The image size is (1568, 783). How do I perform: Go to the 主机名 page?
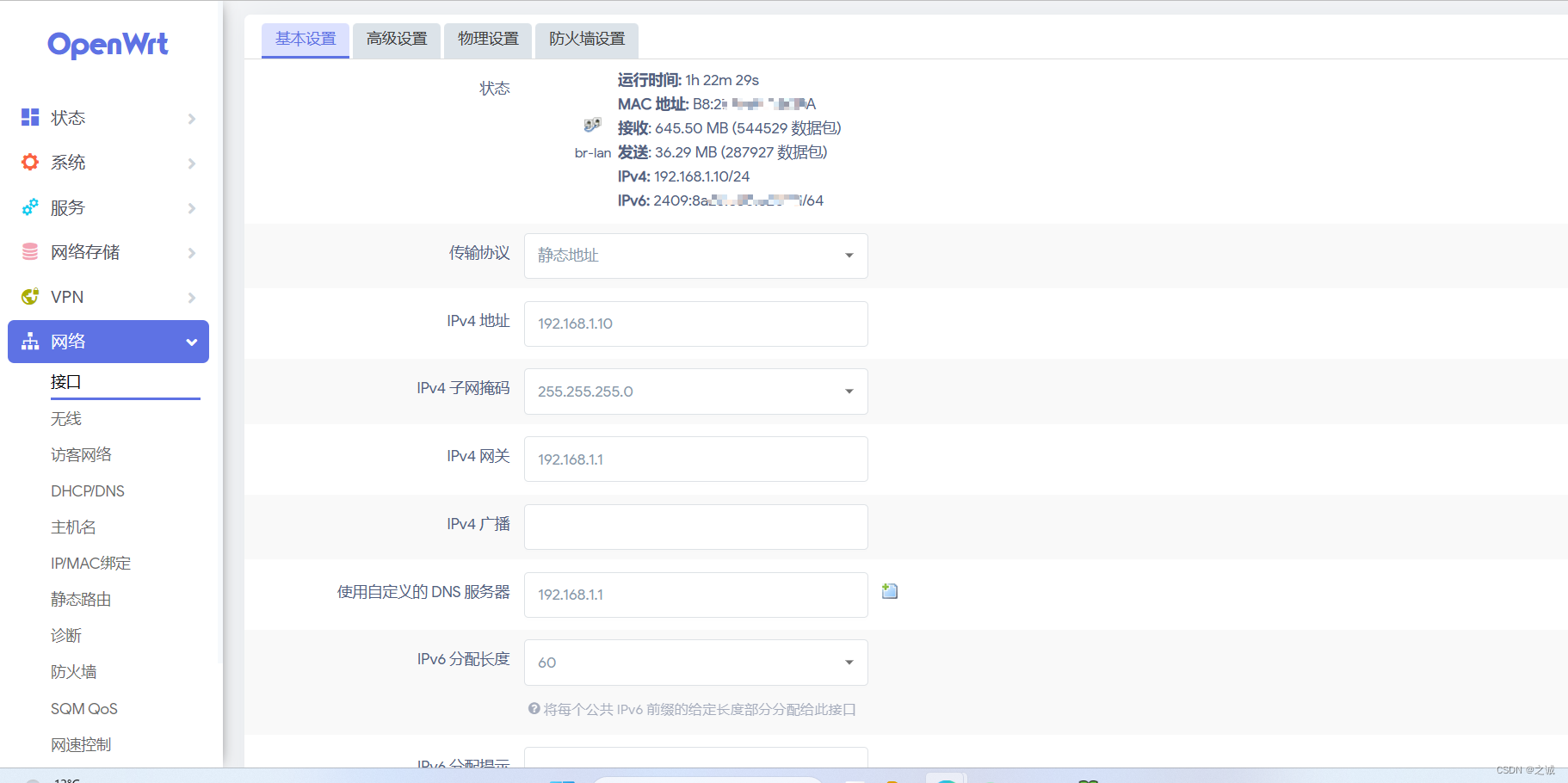(73, 527)
